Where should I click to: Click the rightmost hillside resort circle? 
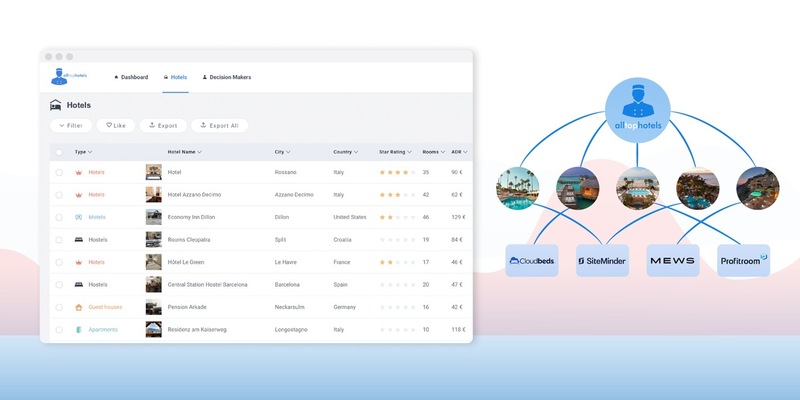(758, 188)
